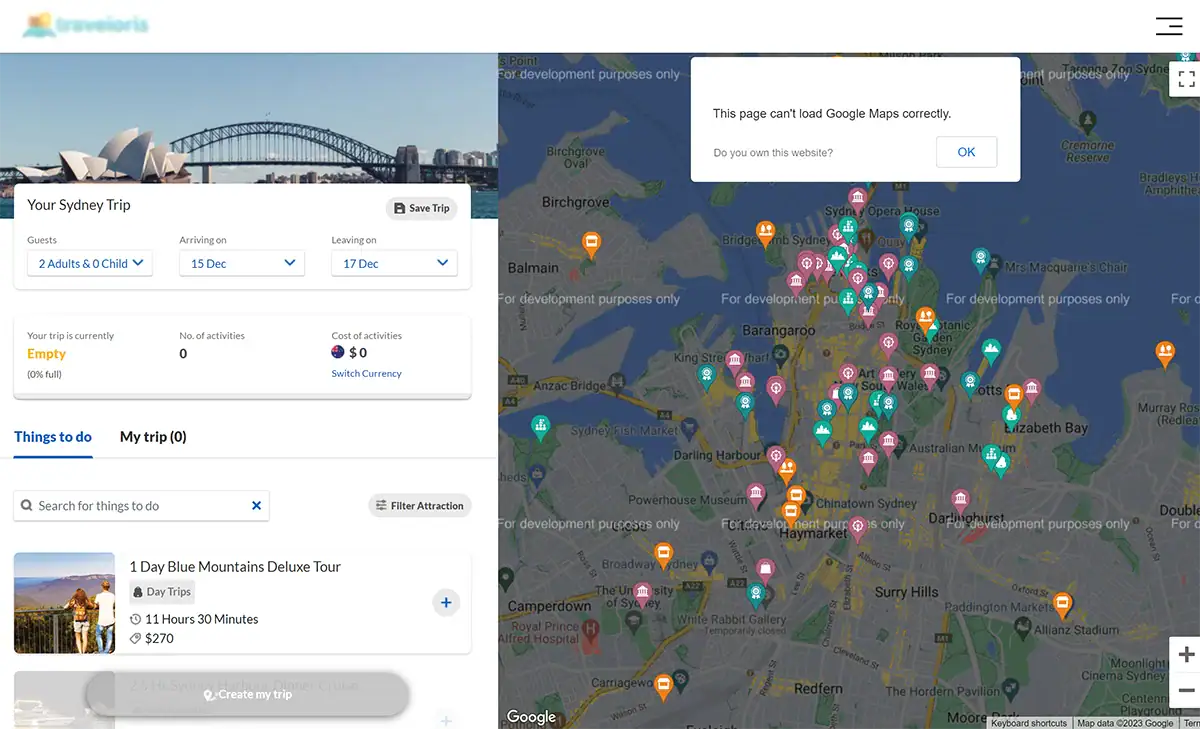Select the orange bus marker above Elizabeth Bay

tap(1013, 396)
